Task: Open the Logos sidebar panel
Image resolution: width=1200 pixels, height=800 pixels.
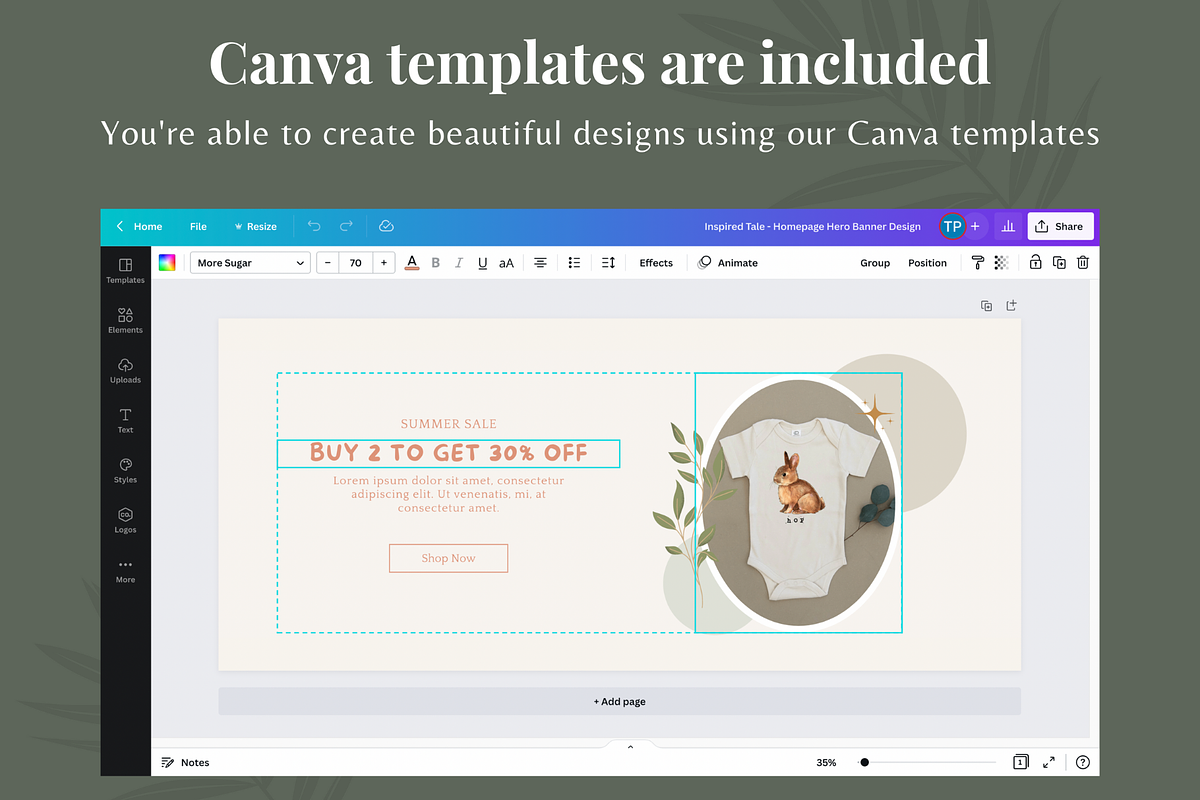Action: (125, 520)
